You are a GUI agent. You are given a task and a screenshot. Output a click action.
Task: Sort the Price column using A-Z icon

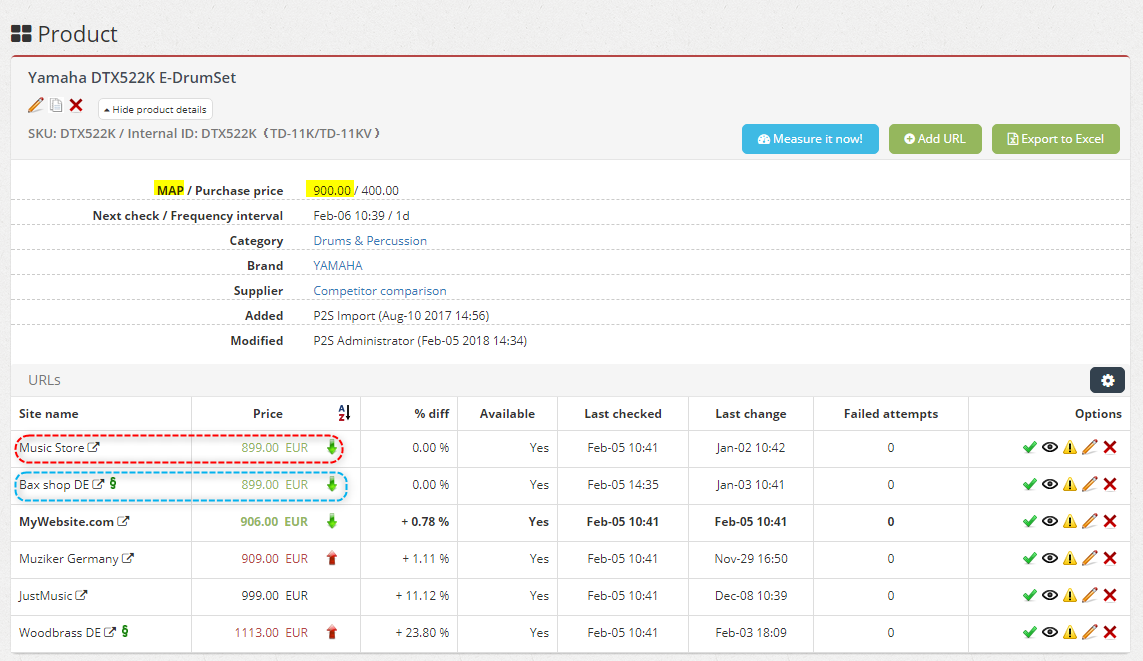(344, 413)
